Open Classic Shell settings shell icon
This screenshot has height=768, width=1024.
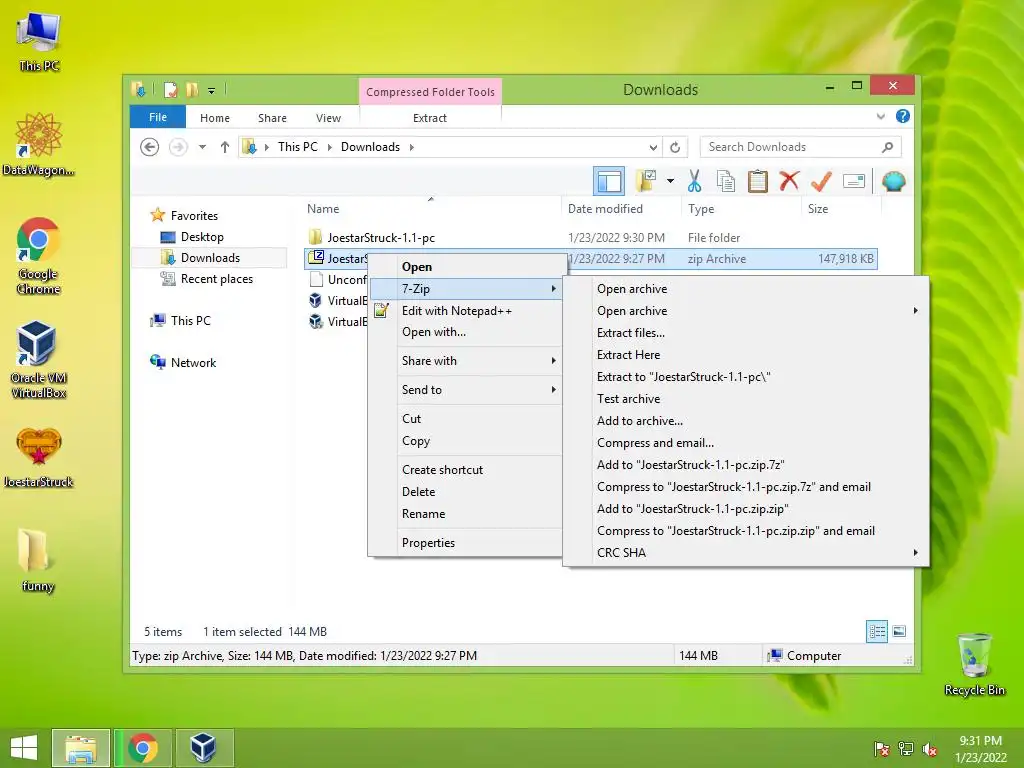[x=893, y=181]
